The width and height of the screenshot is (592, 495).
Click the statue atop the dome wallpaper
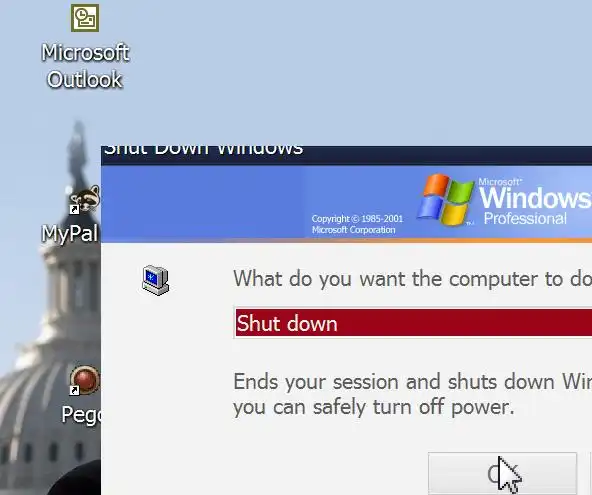point(78,151)
